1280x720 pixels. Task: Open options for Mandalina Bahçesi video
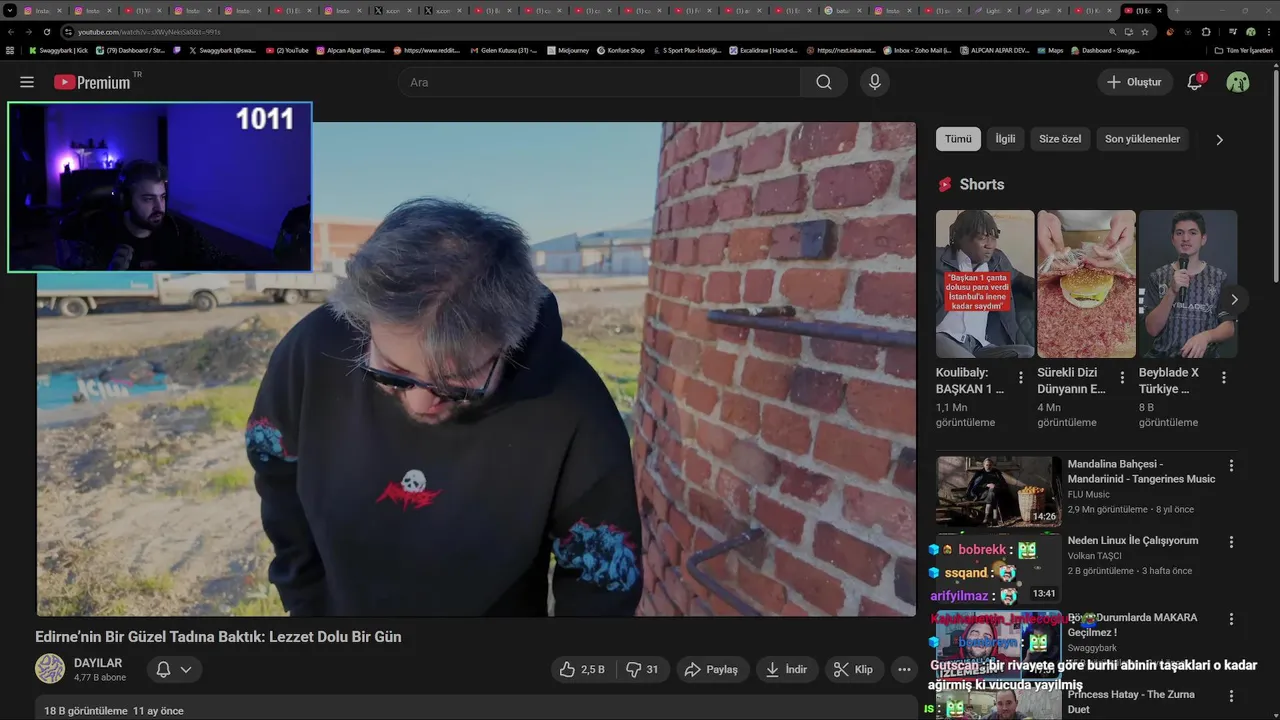pyautogui.click(x=1231, y=465)
